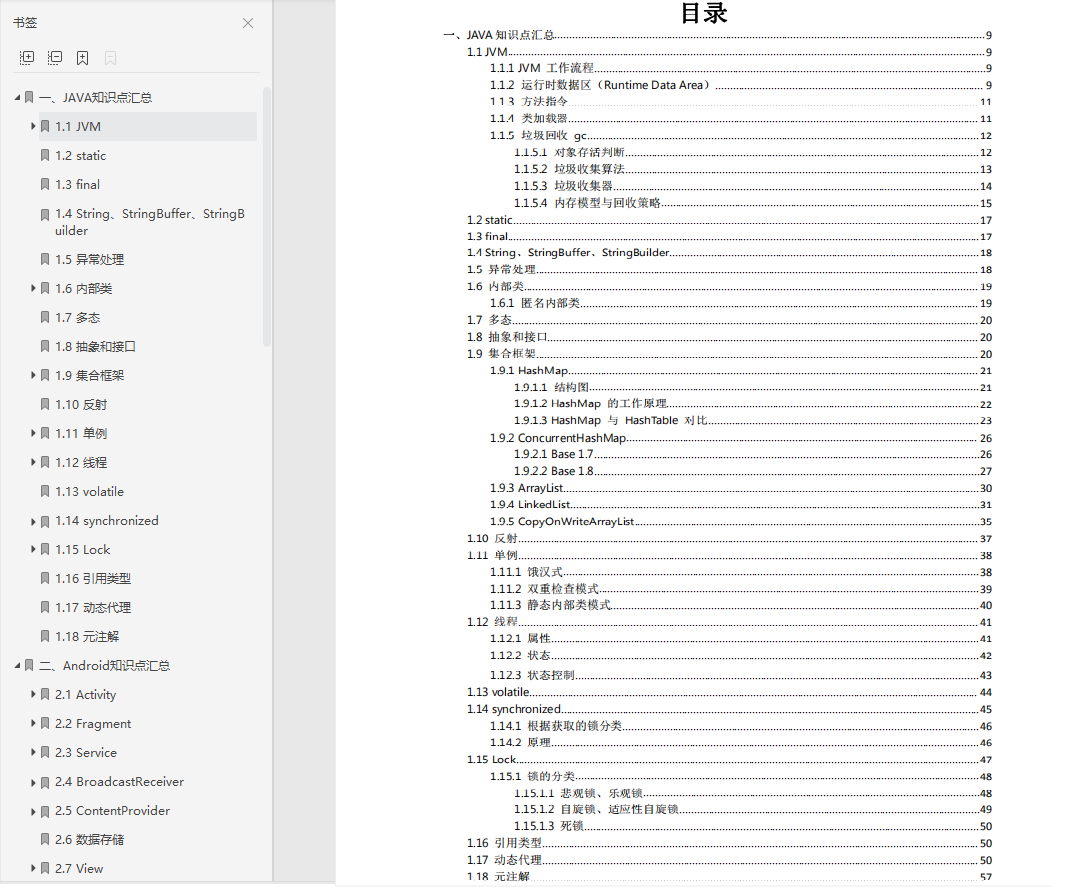This screenshot has width=1083, height=889.
Task: Expand the 2.4 BroadcastReceiver bookmark
Action: pos(32,783)
